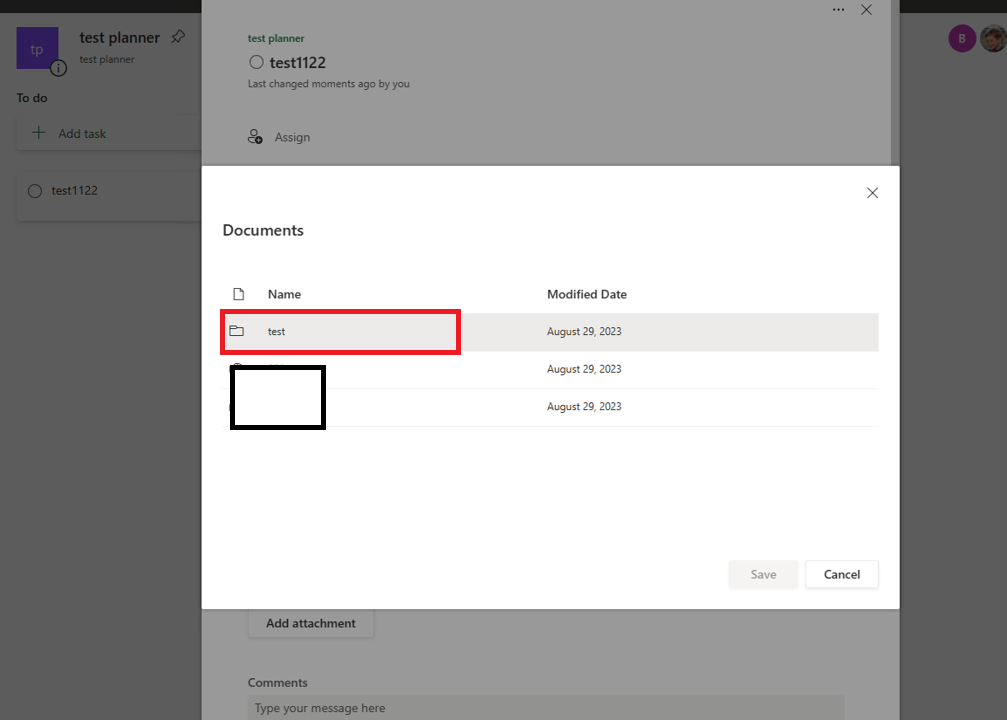Click the purple B member avatar
The width and height of the screenshot is (1007, 720).
pyautogui.click(x=961, y=39)
